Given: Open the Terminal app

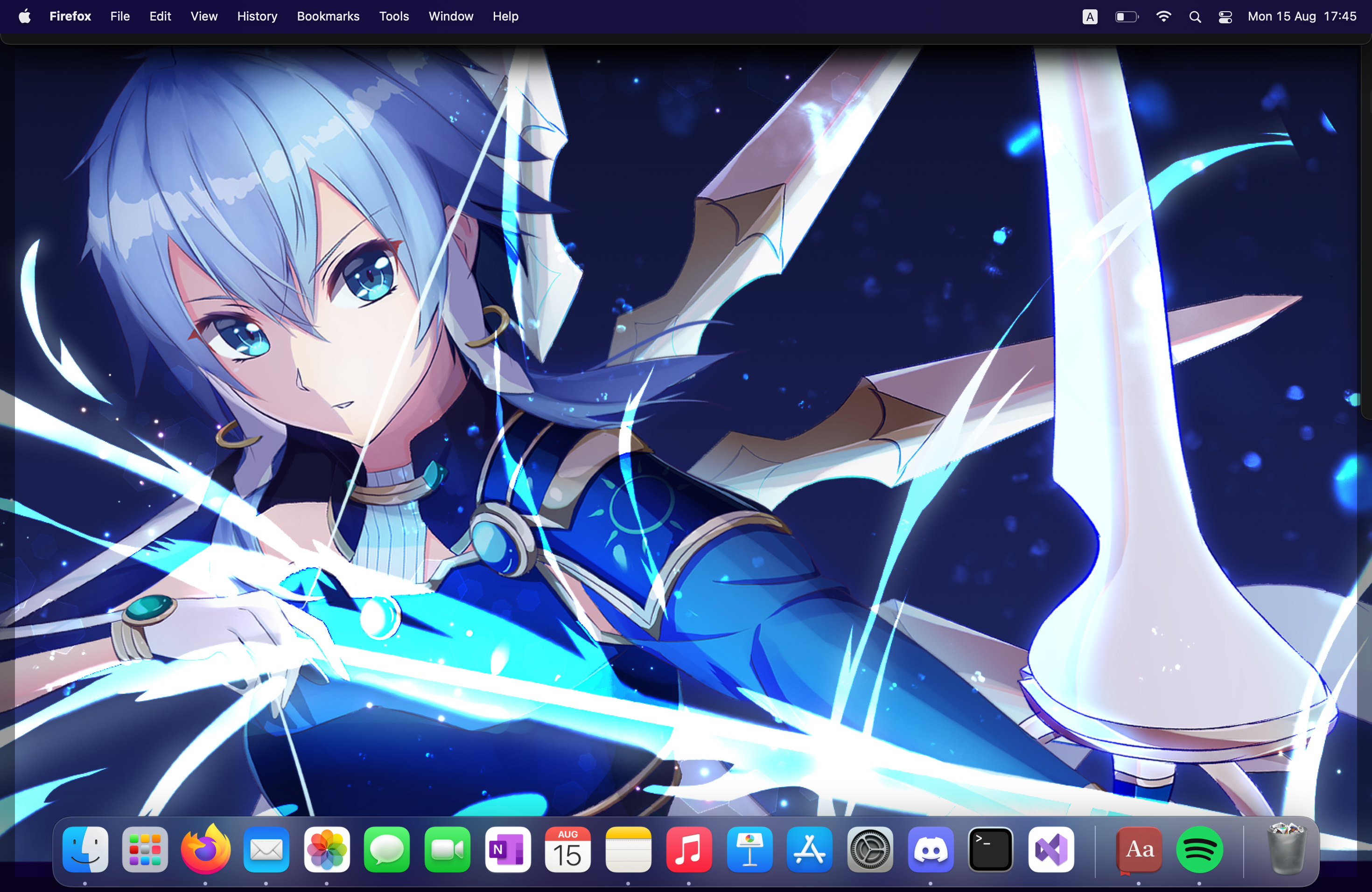Looking at the screenshot, I should 990,850.
